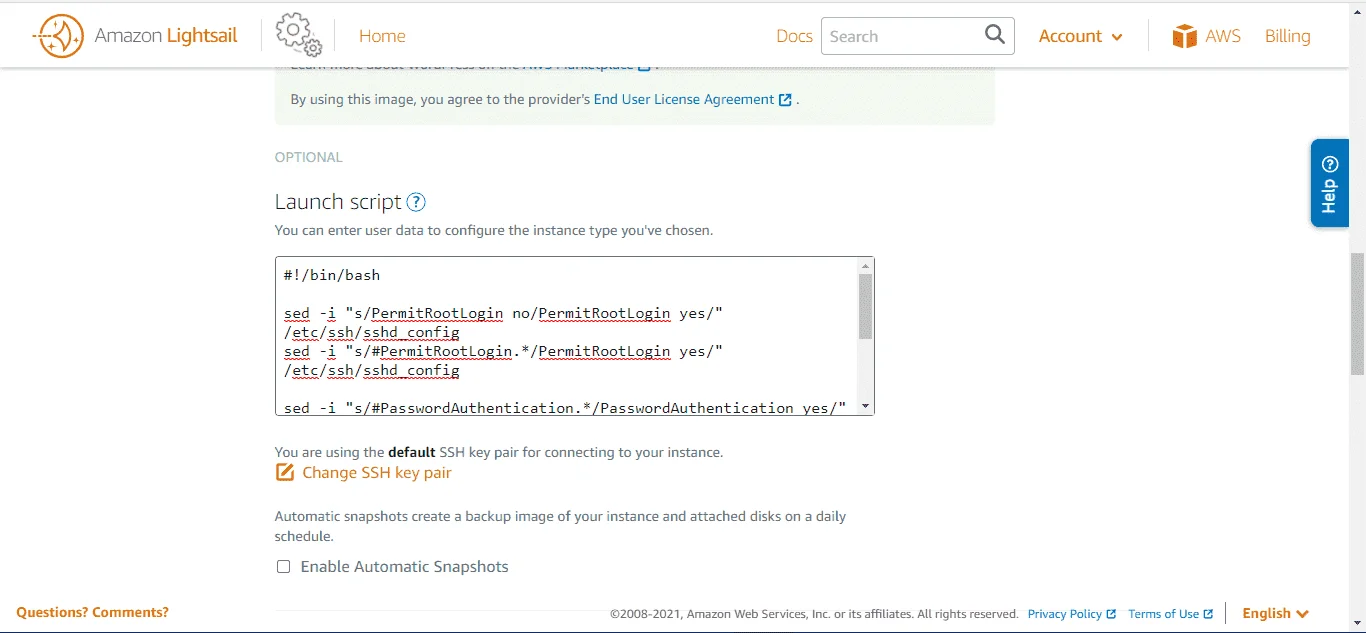Open the Help side tab
The height and width of the screenshot is (633, 1366).
(x=1330, y=183)
